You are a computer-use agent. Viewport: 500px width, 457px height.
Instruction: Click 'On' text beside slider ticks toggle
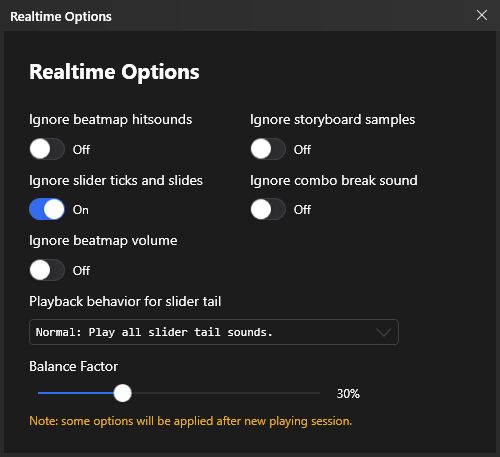(x=81, y=210)
